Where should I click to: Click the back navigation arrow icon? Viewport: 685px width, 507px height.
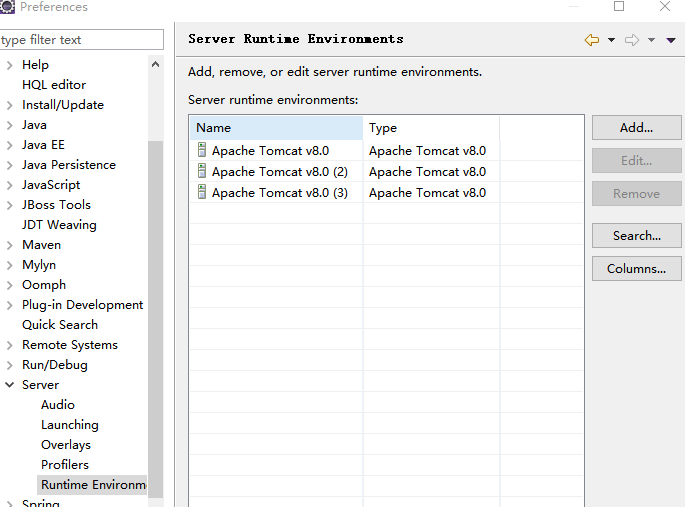coord(592,40)
